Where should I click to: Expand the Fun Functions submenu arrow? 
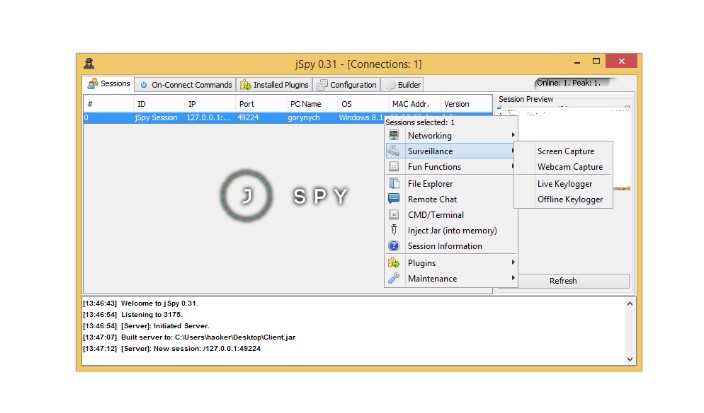(513, 167)
